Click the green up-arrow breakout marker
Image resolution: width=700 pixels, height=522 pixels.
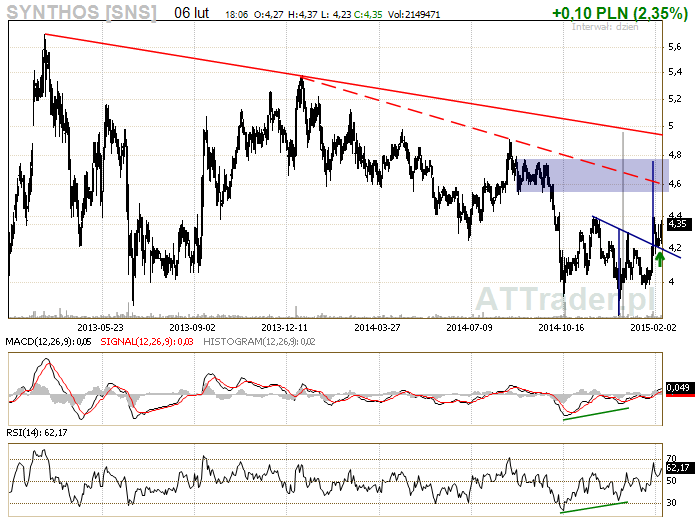(660, 259)
